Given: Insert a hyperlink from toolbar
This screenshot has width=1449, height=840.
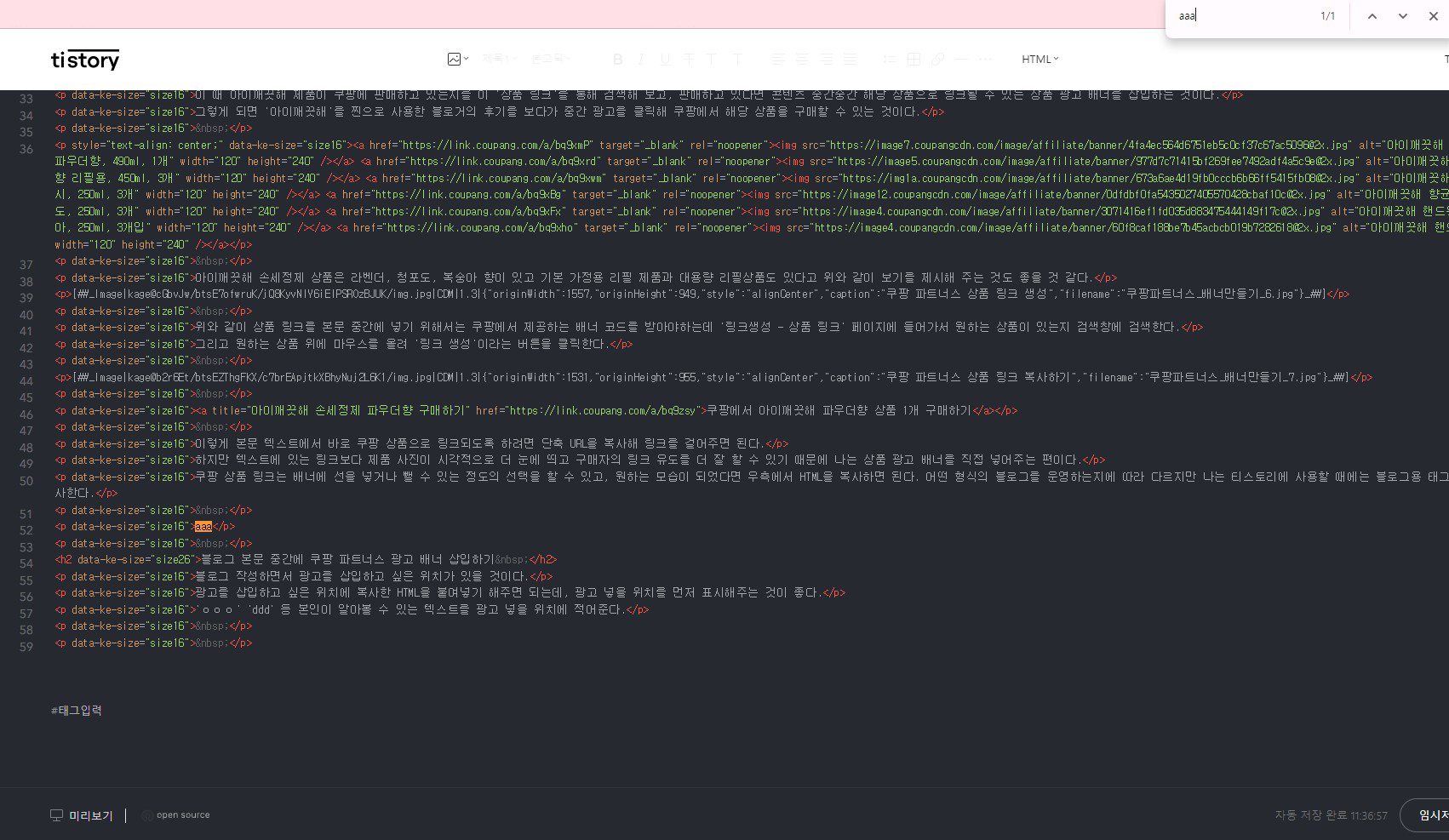Looking at the screenshot, I should (x=937, y=59).
